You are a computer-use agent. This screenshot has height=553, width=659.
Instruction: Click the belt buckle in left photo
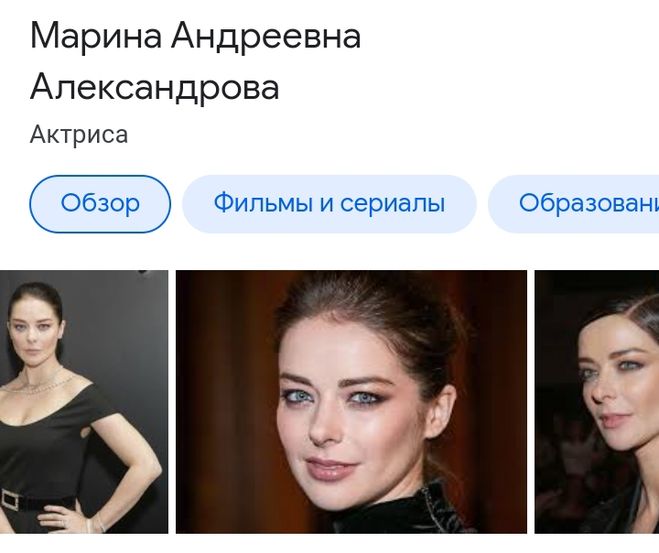9,501
